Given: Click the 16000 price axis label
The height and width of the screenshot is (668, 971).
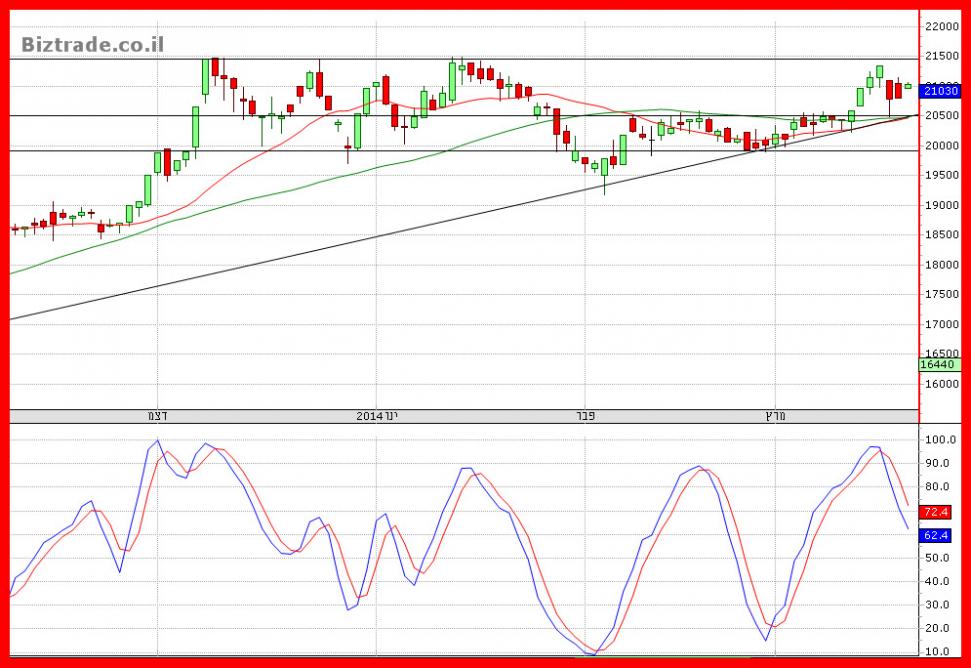Looking at the screenshot, I should (x=941, y=384).
